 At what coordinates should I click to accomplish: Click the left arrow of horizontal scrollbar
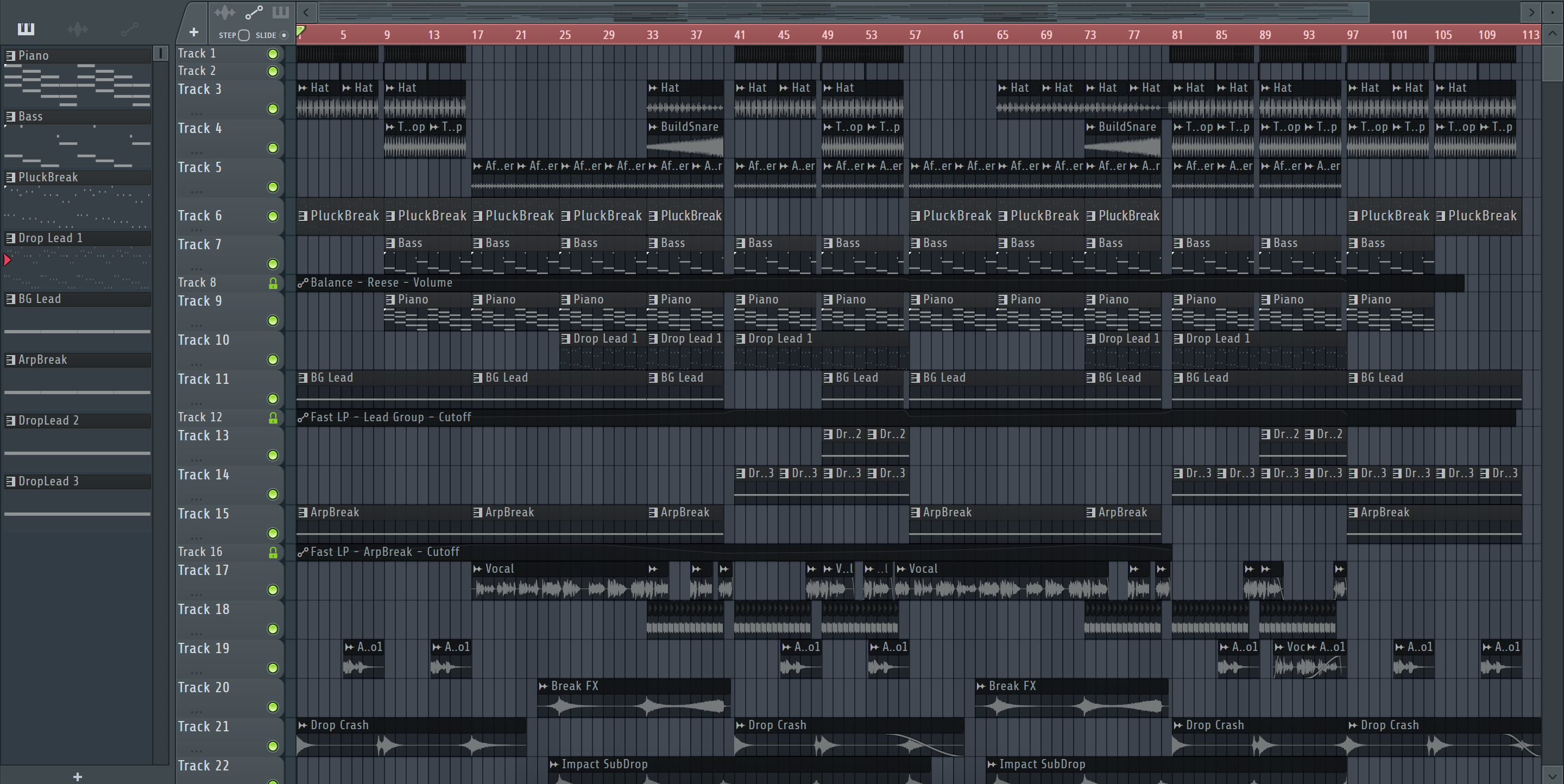(x=306, y=12)
